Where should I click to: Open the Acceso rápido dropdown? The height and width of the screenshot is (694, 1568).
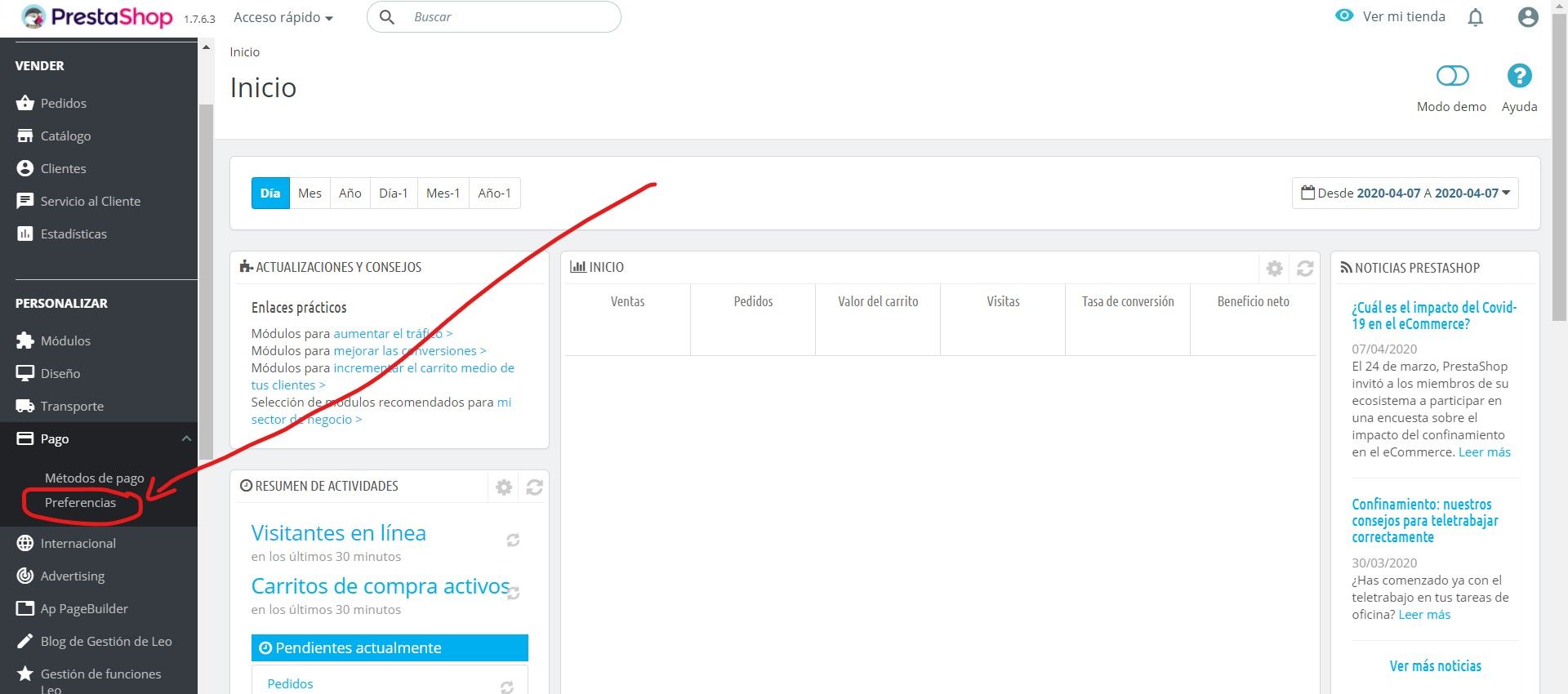(x=283, y=17)
